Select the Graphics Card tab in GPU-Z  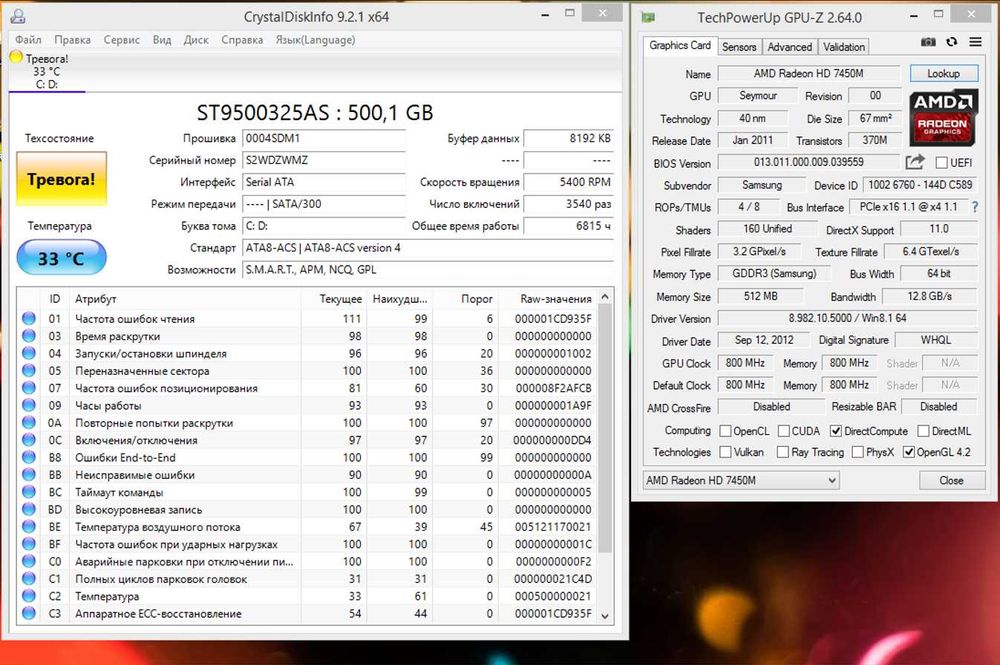pos(680,45)
